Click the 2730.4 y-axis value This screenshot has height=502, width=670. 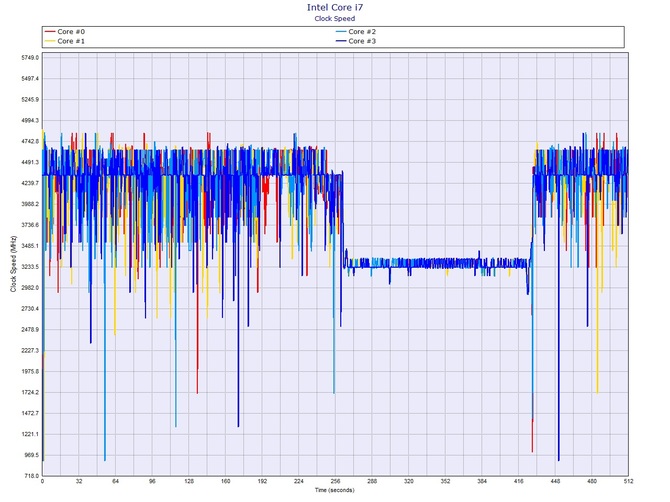[x=30, y=309]
